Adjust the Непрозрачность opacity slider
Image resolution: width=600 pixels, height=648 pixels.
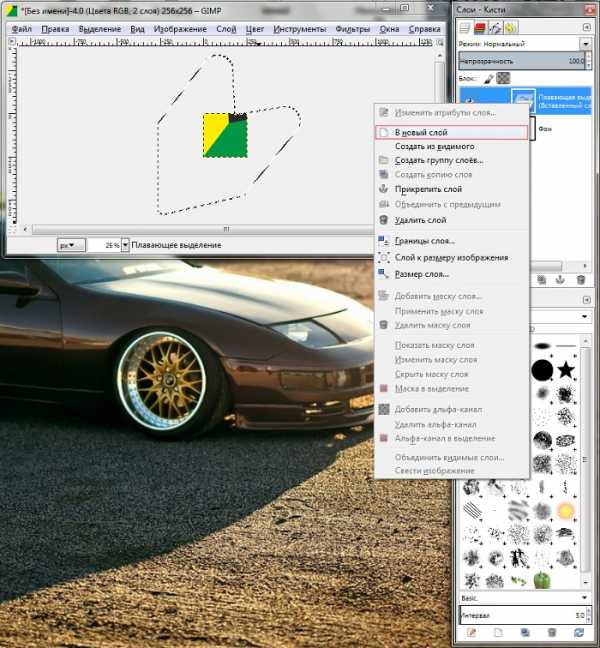pyautogui.click(x=521, y=61)
